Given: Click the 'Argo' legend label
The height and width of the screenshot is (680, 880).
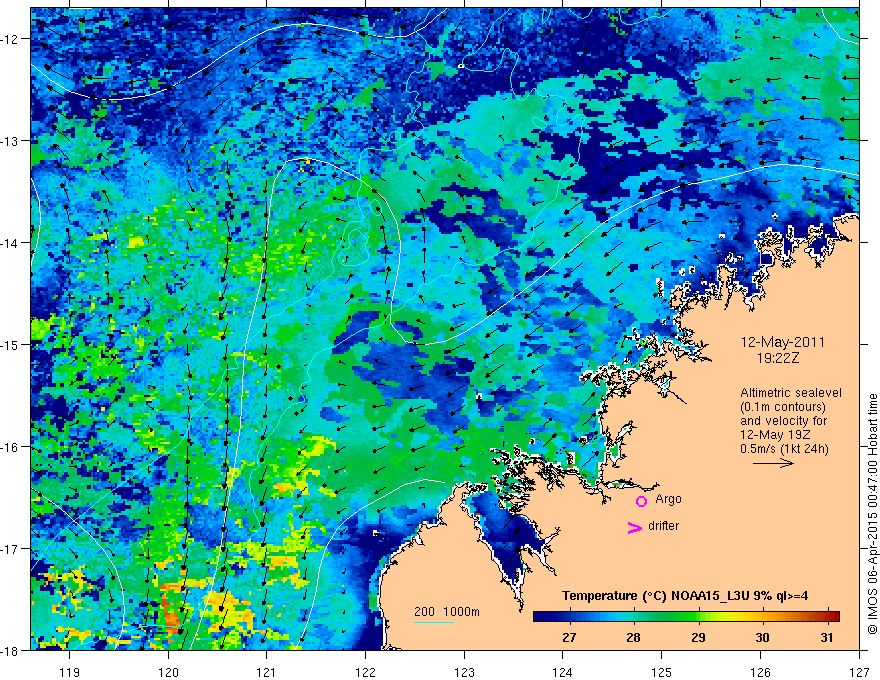Looking at the screenshot, I should tap(668, 499).
